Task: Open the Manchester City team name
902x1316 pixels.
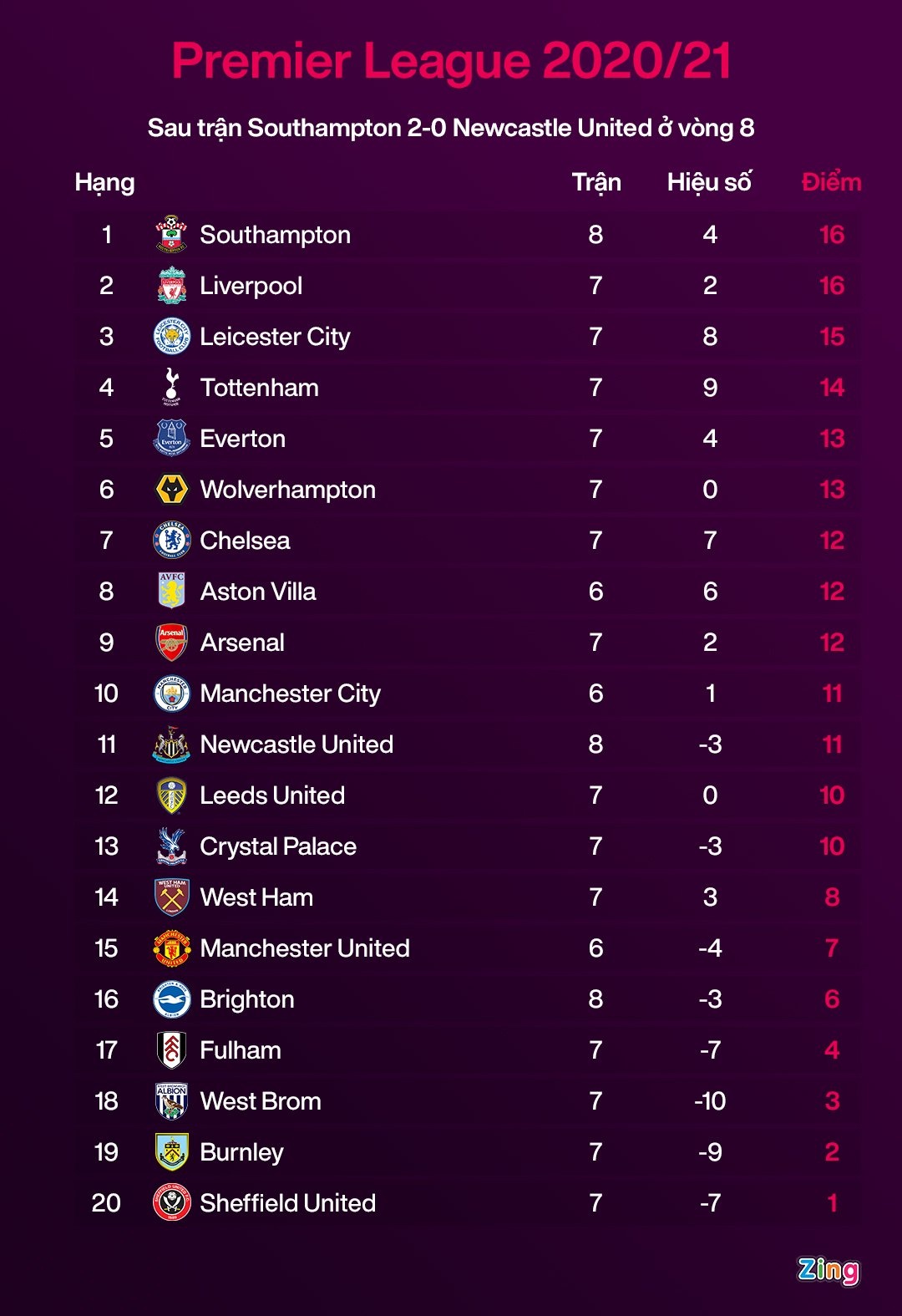Action: pyautogui.click(x=290, y=694)
